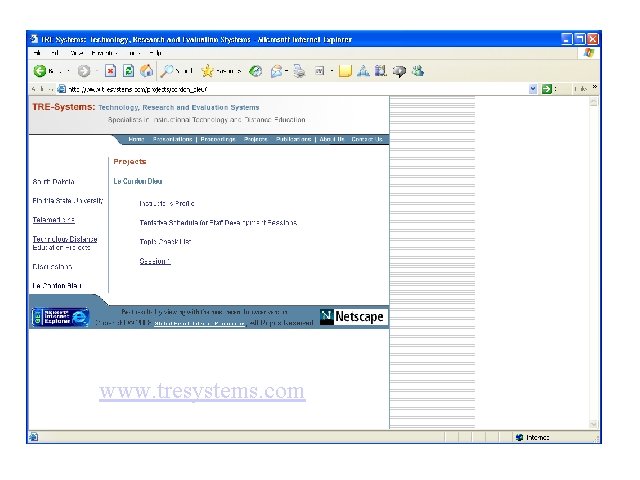This screenshot has height=480, width=640.
Task: Open the View menu
Action: pos(76,53)
